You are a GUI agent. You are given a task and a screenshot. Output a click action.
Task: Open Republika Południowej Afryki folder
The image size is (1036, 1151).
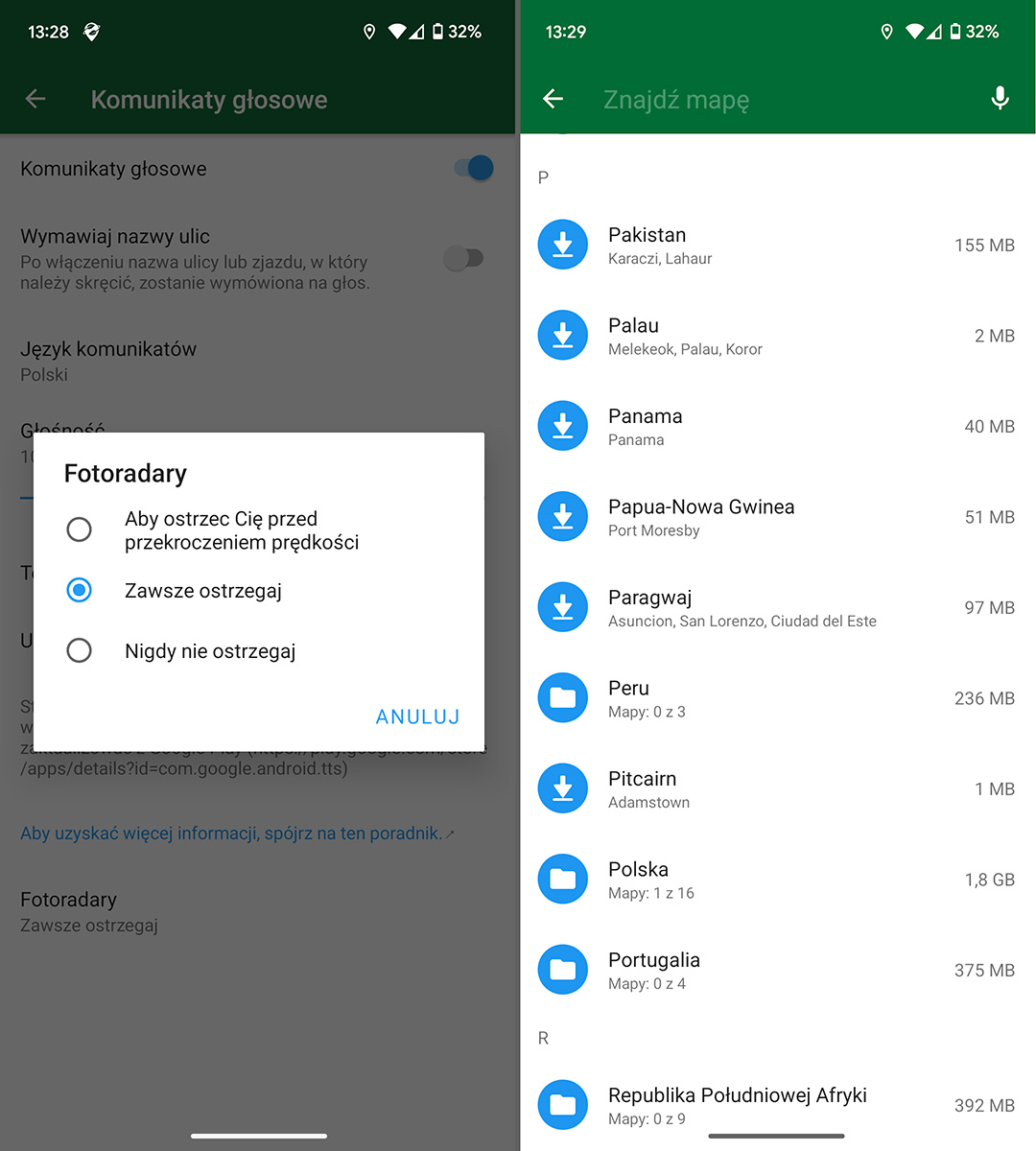click(563, 1105)
